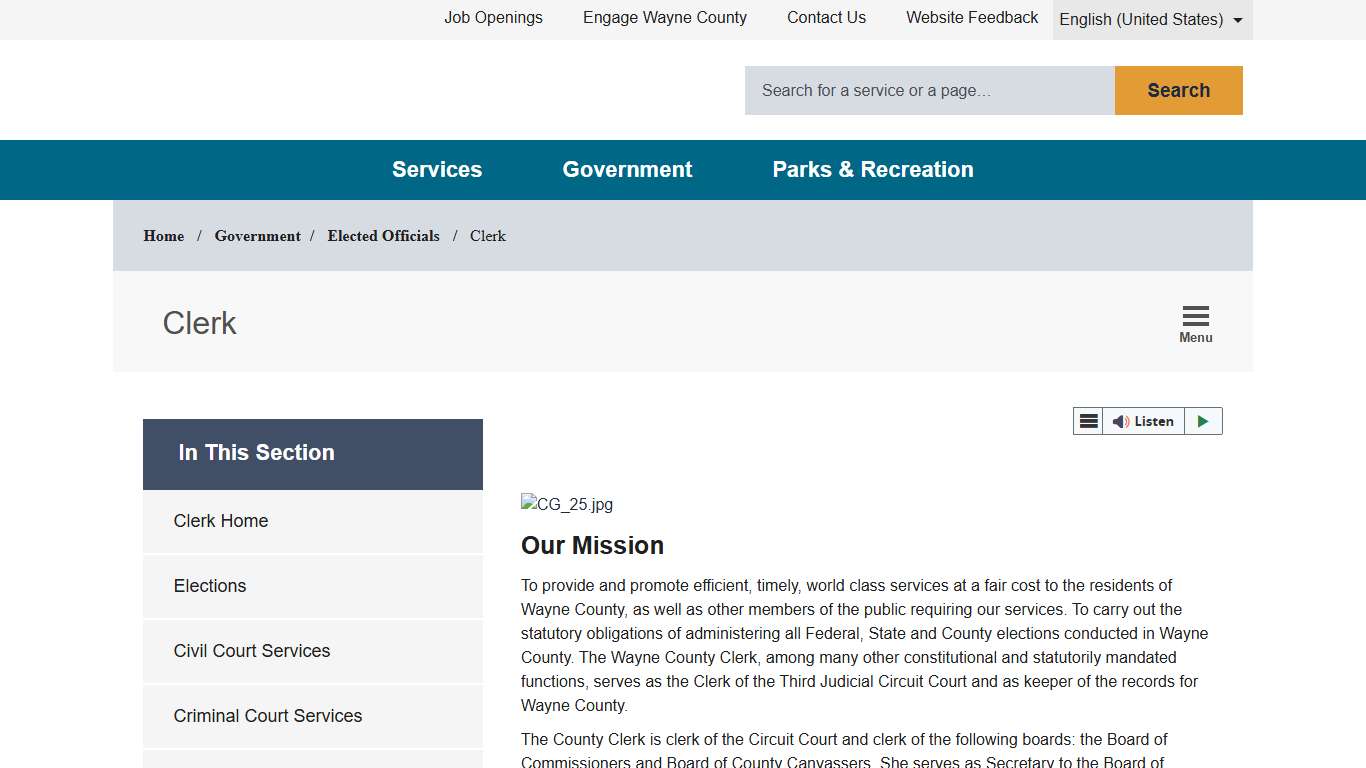This screenshot has height=768, width=1366.
Task: Open the Engage Wayne County link
Action: coord(665,18)
